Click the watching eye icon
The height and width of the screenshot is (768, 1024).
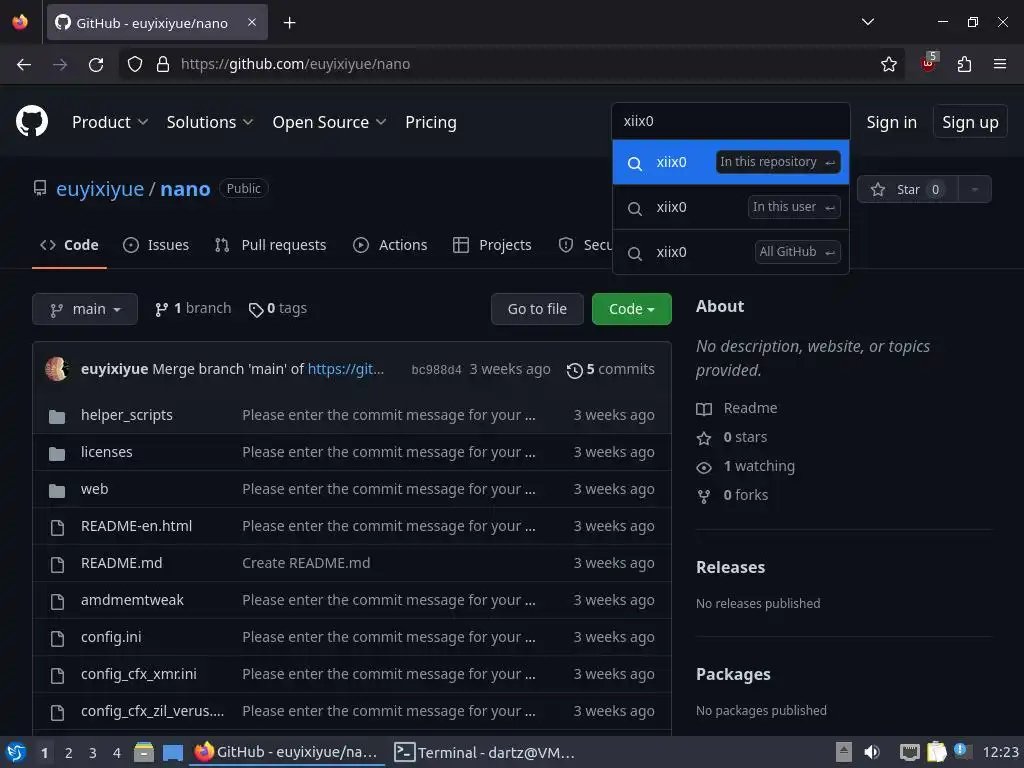click(x=703, y=467)
